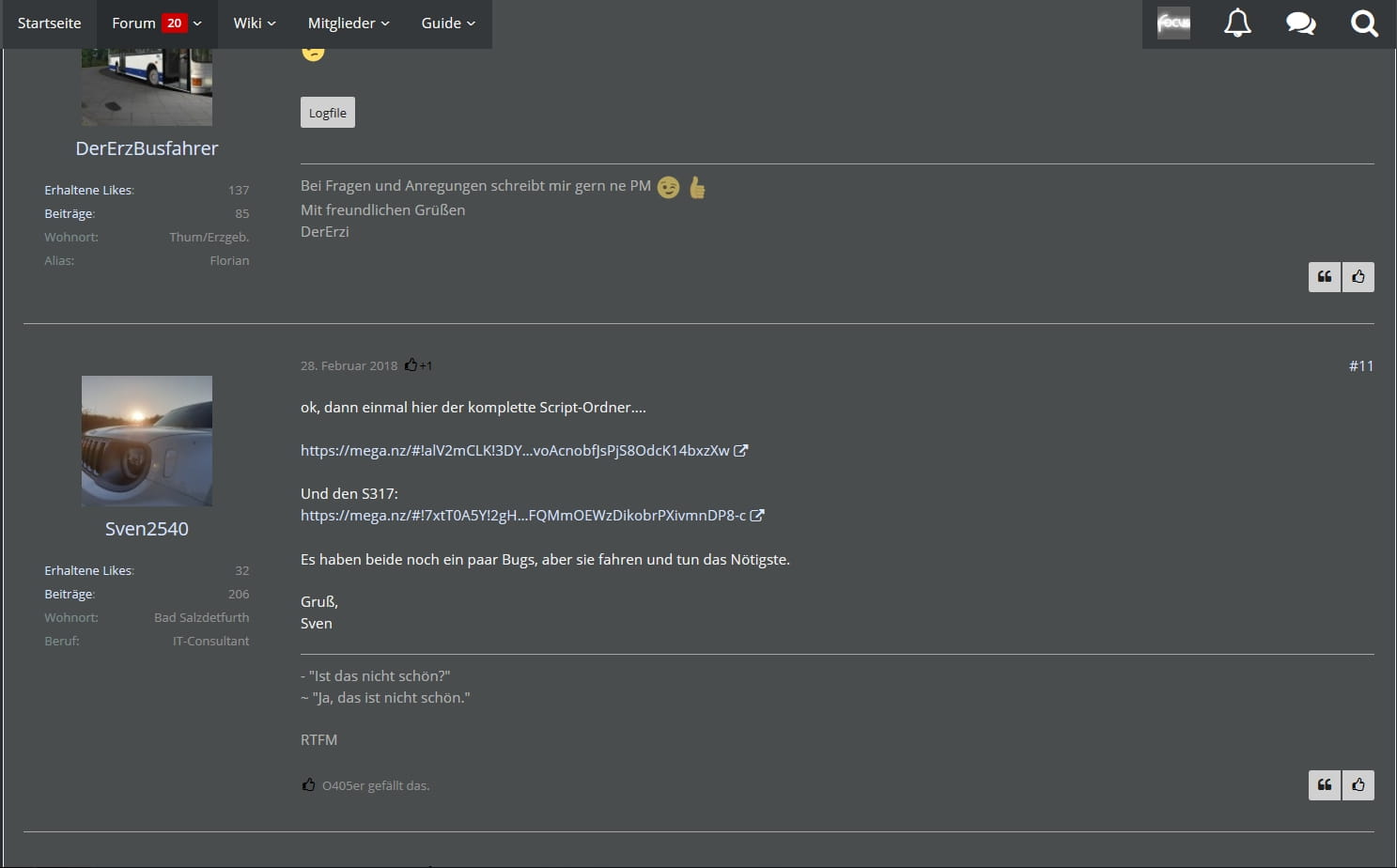Quote DerErzBusfahrer's post

(x=1325, y=277)
